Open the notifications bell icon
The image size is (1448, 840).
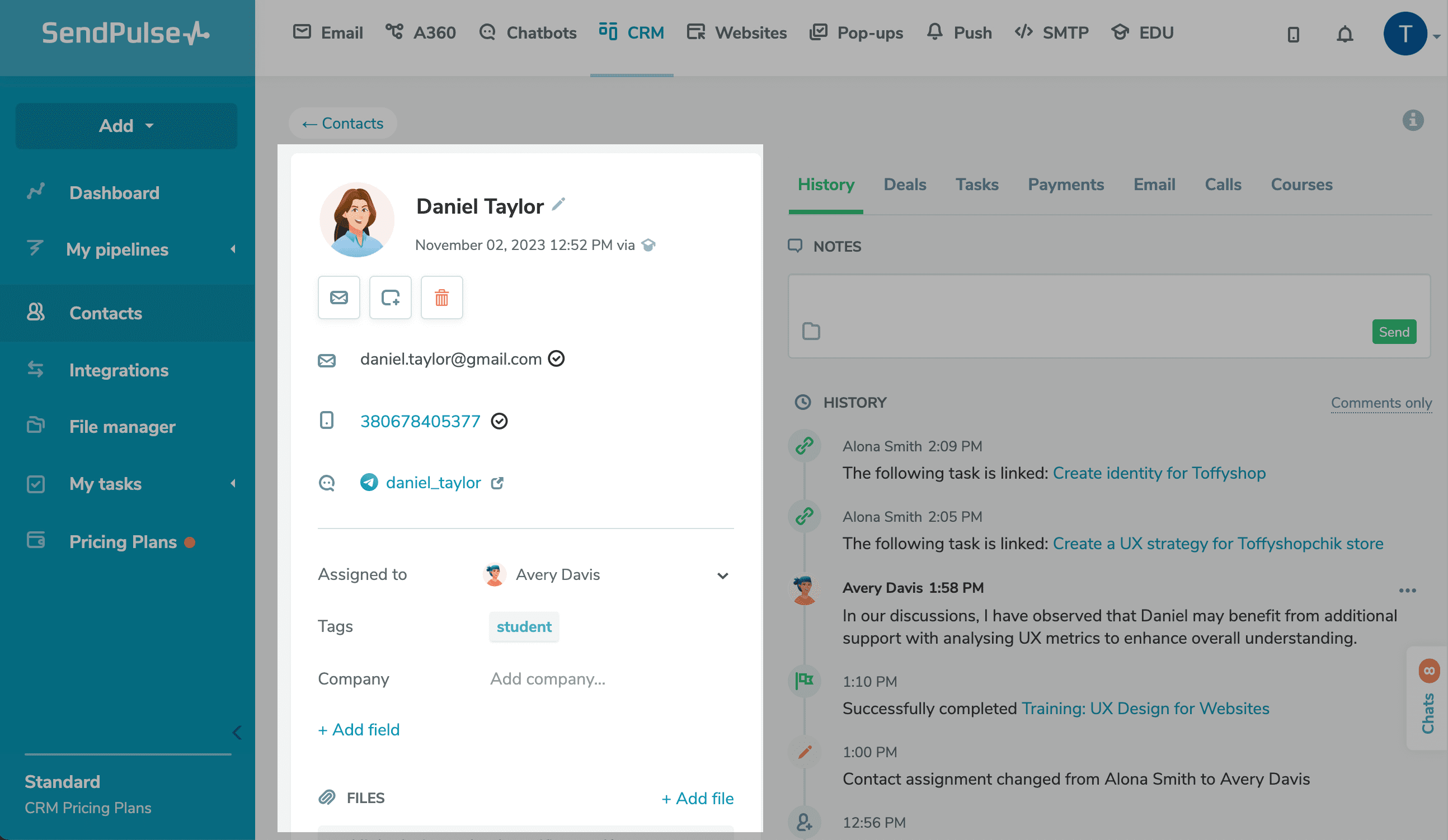tap(1344, 34)
